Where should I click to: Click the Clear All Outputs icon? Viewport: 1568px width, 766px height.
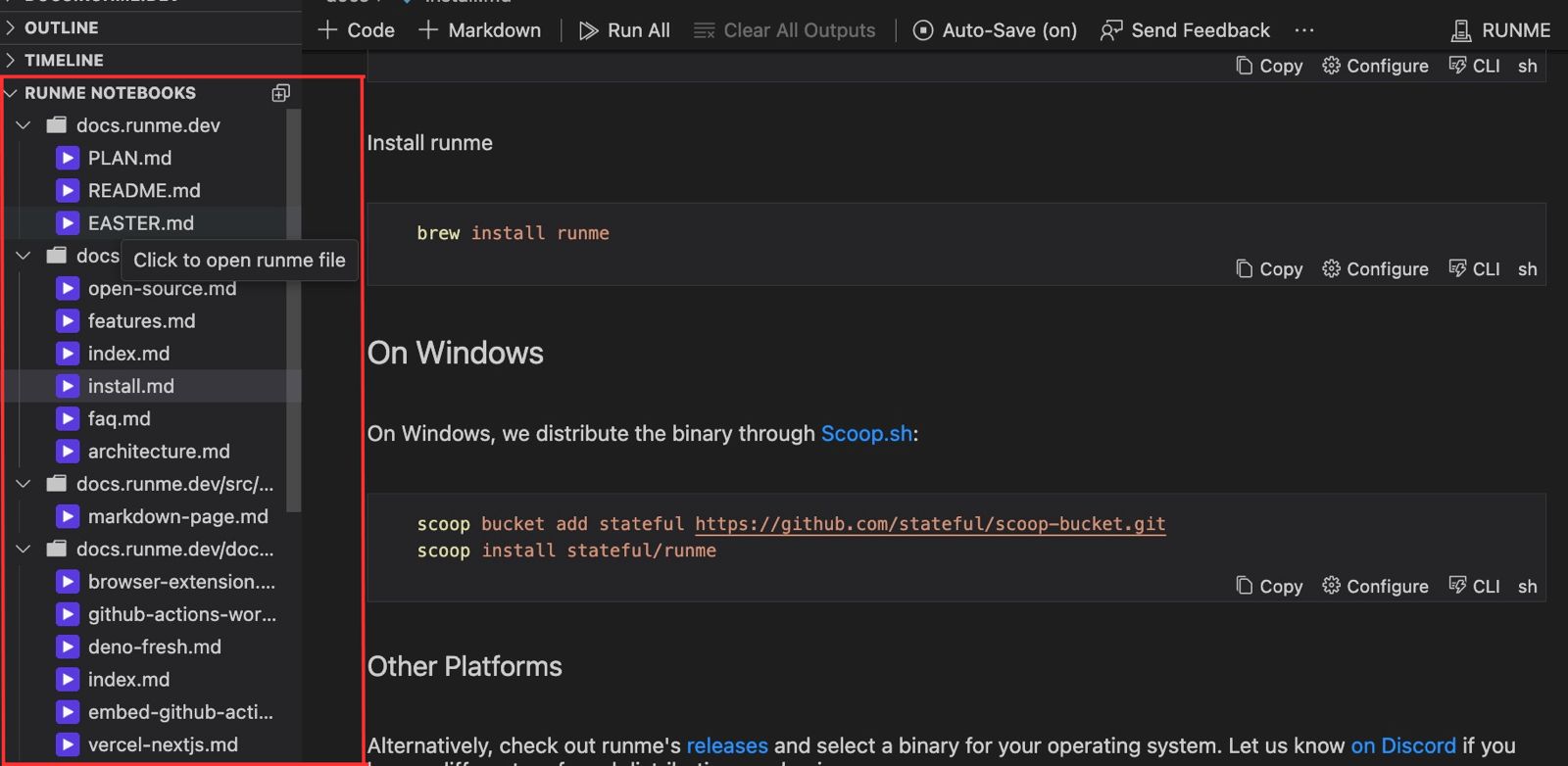pos(704,30)
